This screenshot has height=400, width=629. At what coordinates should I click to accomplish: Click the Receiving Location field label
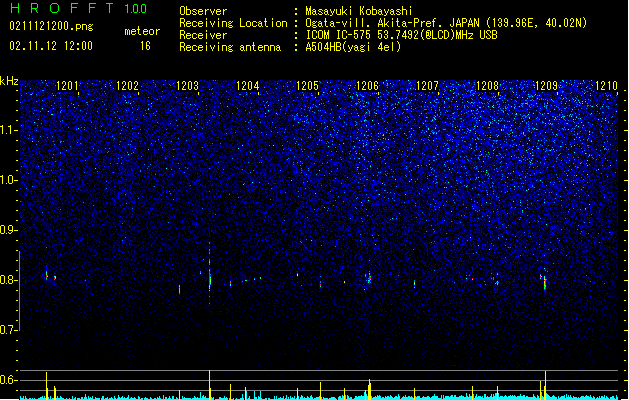[x=233, y=23]
